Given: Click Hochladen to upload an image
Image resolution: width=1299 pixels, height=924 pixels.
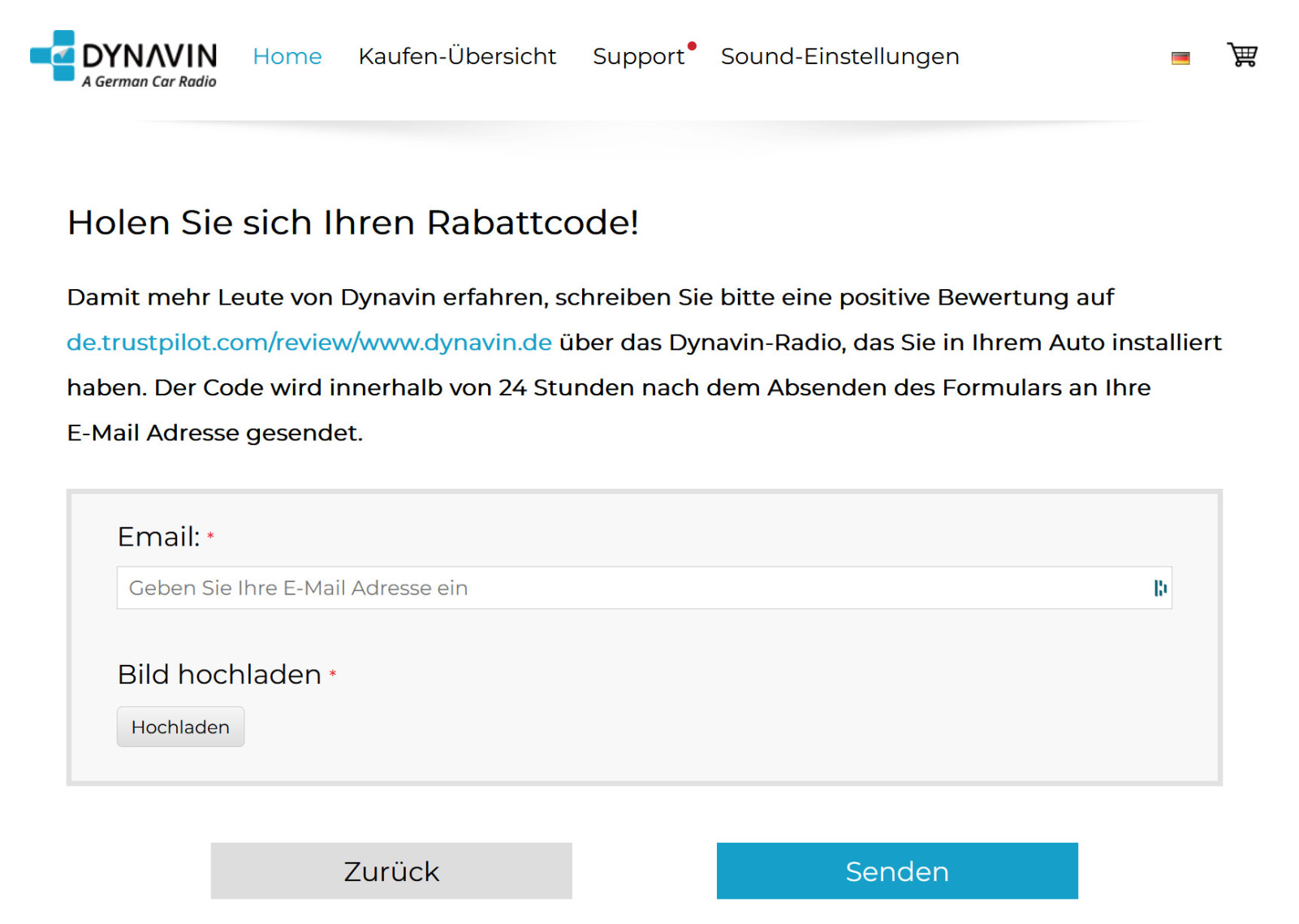Looking at the screenshot, I should tap(180, 726).
